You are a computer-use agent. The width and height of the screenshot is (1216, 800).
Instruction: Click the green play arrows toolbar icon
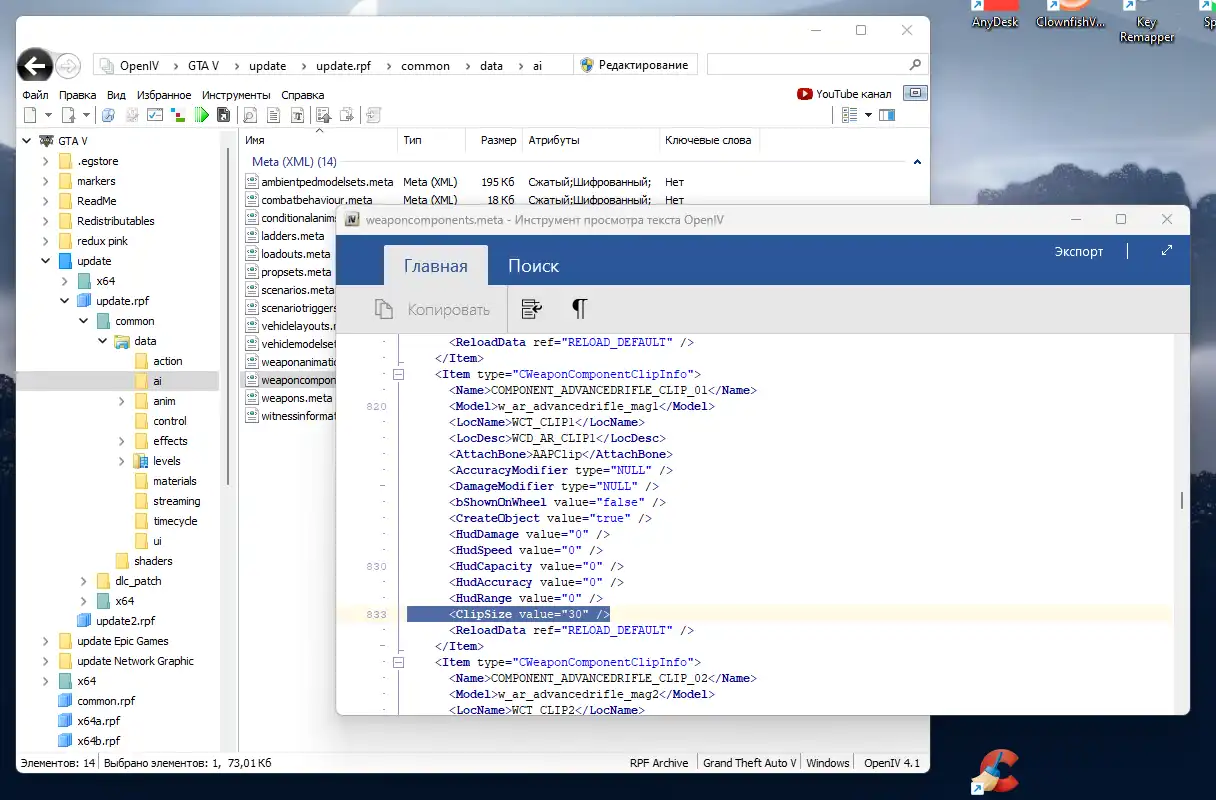[x=202, y=115]
